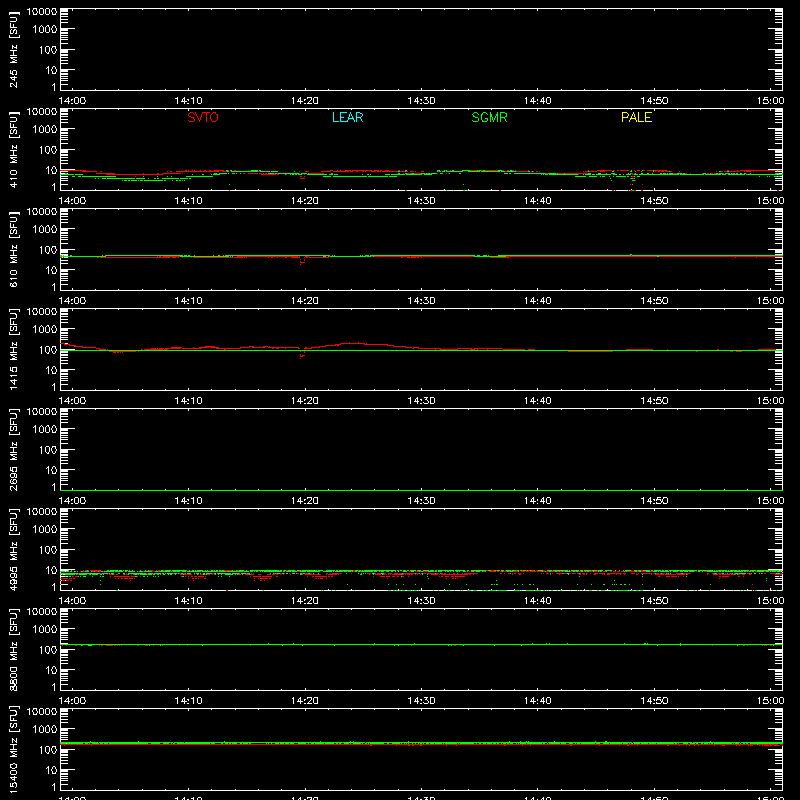Click 14:40 time label below 4995 MHz panel
The image size is (800, 800).
point(538,601)
